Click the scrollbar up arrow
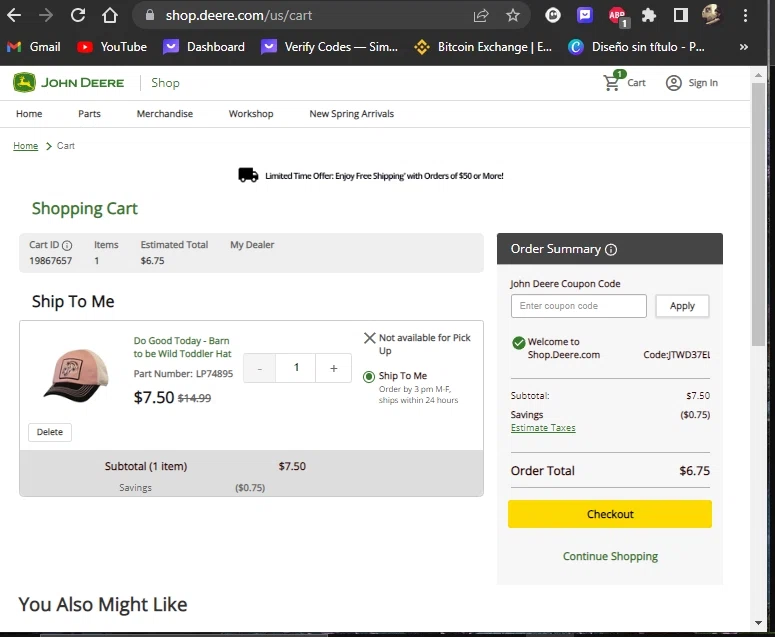The image size is (775, 637). tap(758, 75)
